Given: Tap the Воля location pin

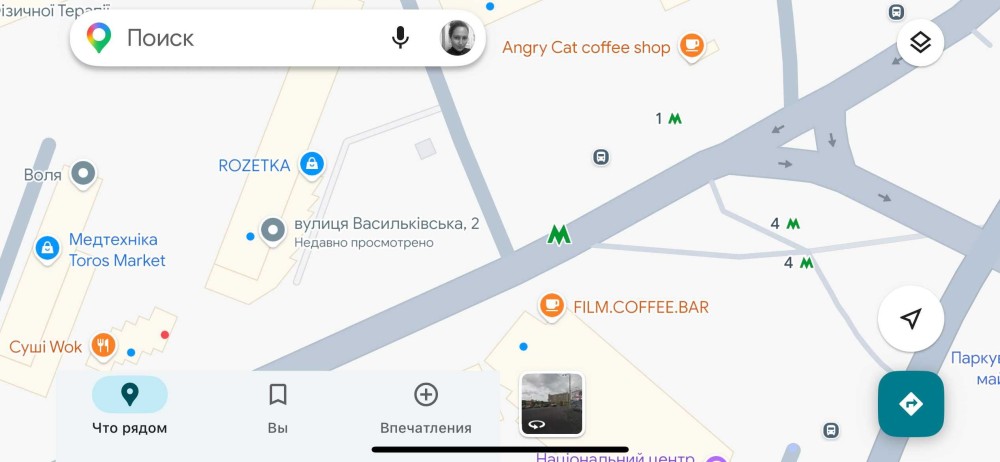Looking at the screenshot, I should (83, 174).
